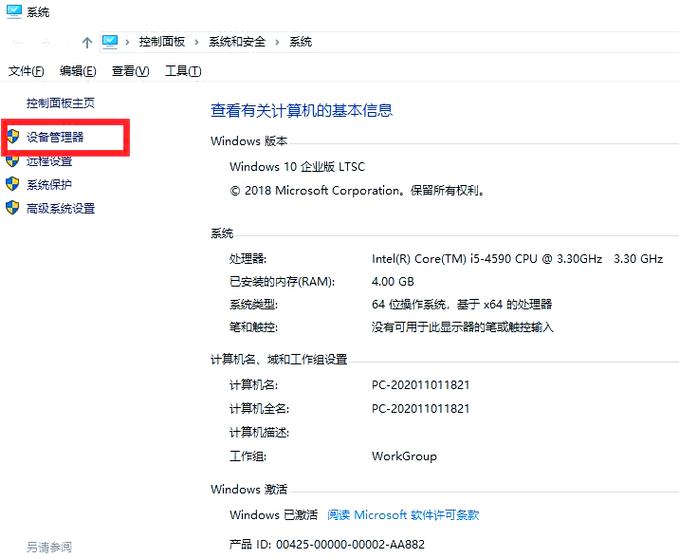
Task: Open the 工具(T) menu
Action: (x=183, y=71)
